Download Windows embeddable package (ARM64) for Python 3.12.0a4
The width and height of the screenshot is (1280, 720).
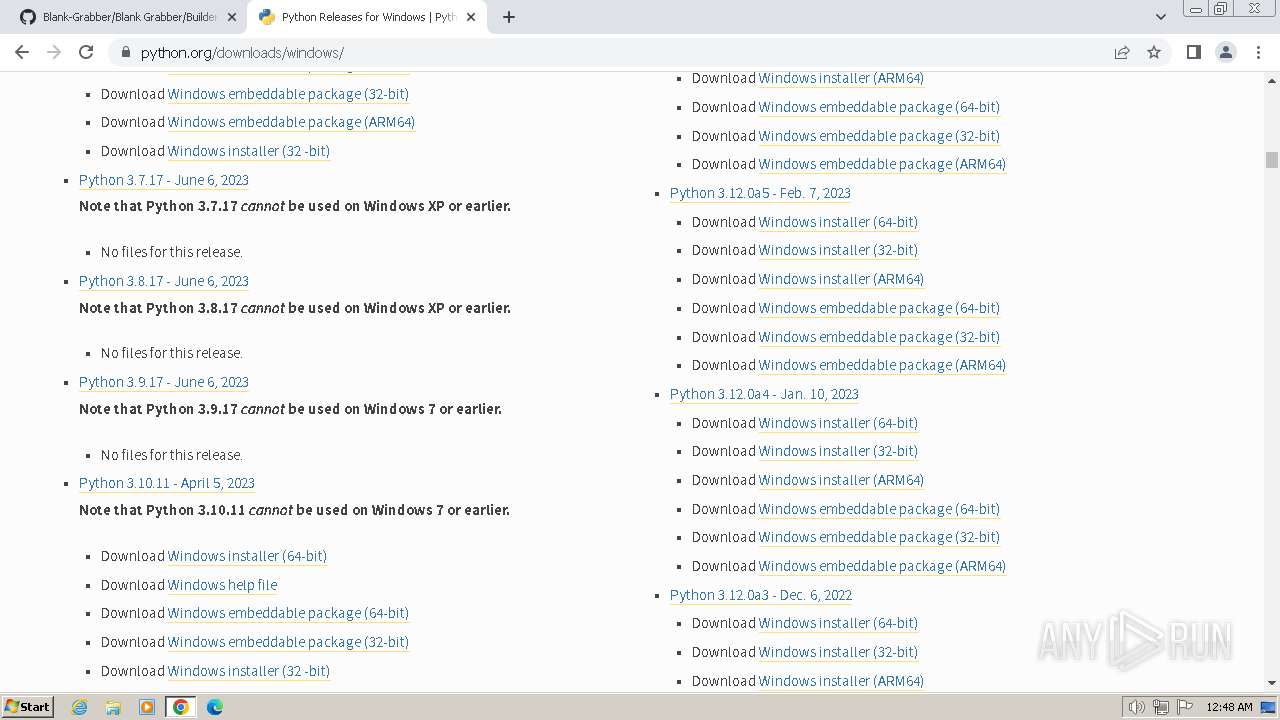(x=882, y=566)
